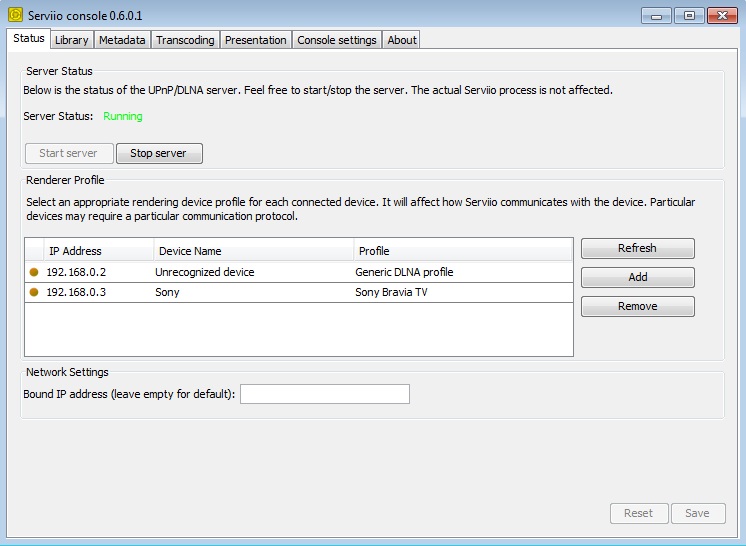Open the Console settings tab
746x546 pixels.
point(337,40)
